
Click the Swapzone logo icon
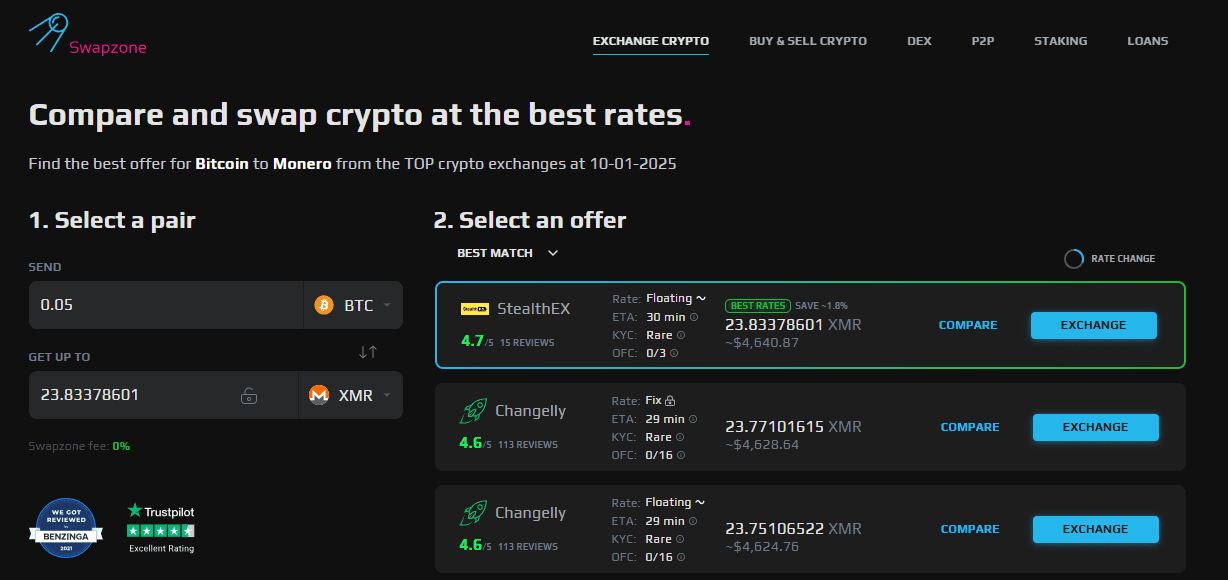(x=46, y=33)
